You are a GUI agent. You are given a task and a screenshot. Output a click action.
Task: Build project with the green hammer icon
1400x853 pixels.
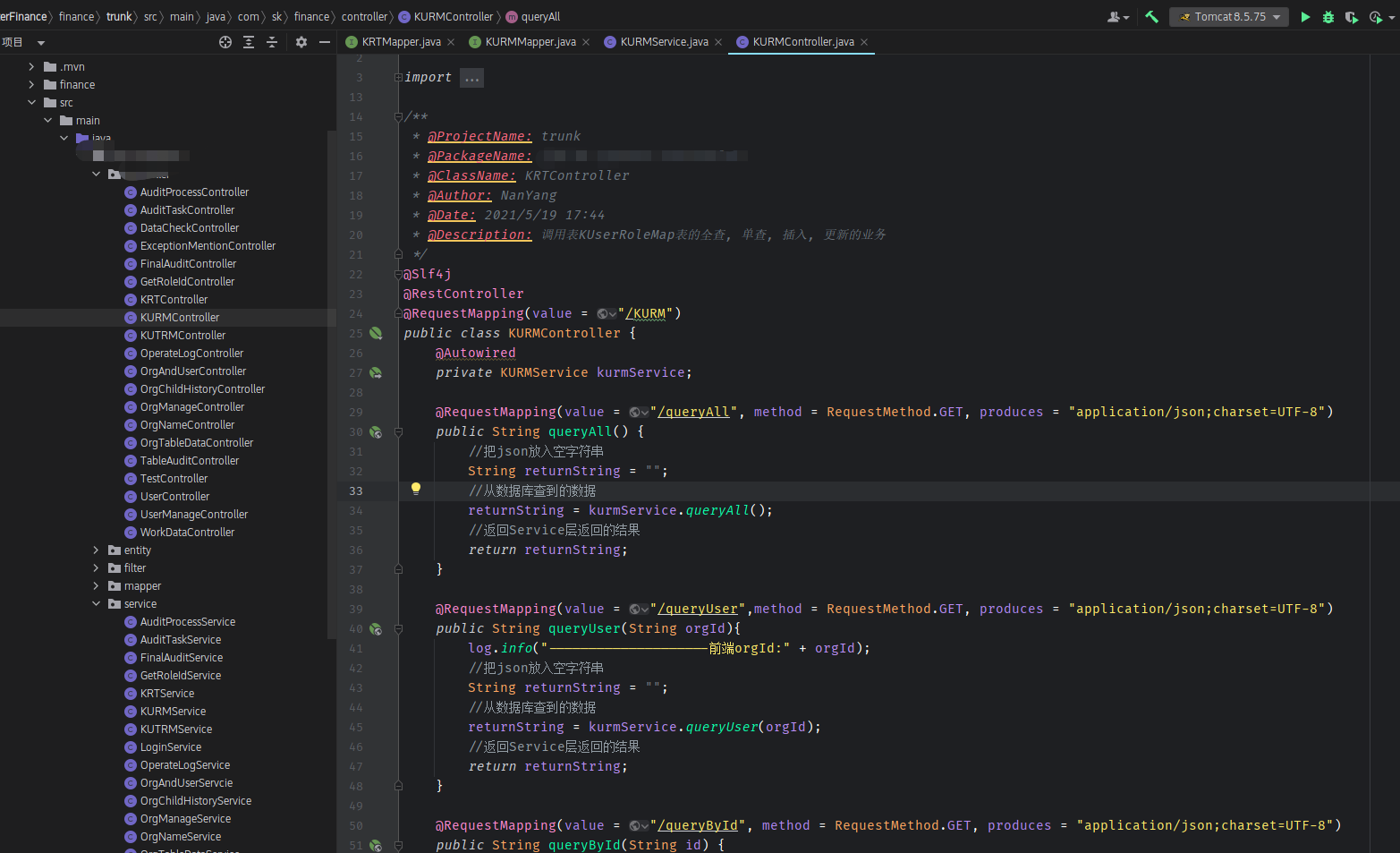tap(1152, 17)
